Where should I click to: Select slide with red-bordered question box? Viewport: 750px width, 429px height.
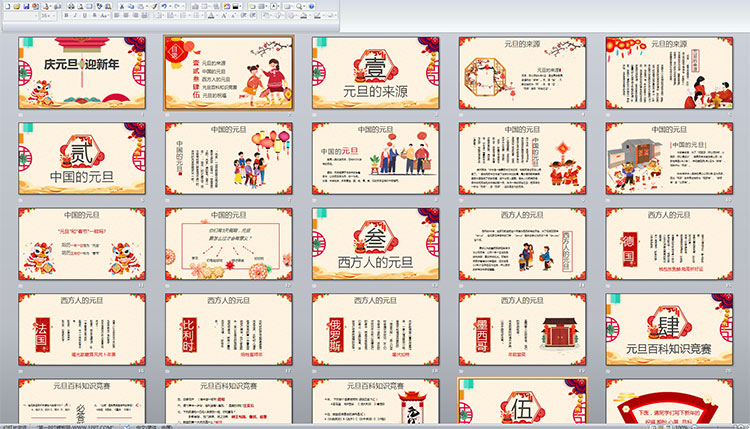point(229,244)
